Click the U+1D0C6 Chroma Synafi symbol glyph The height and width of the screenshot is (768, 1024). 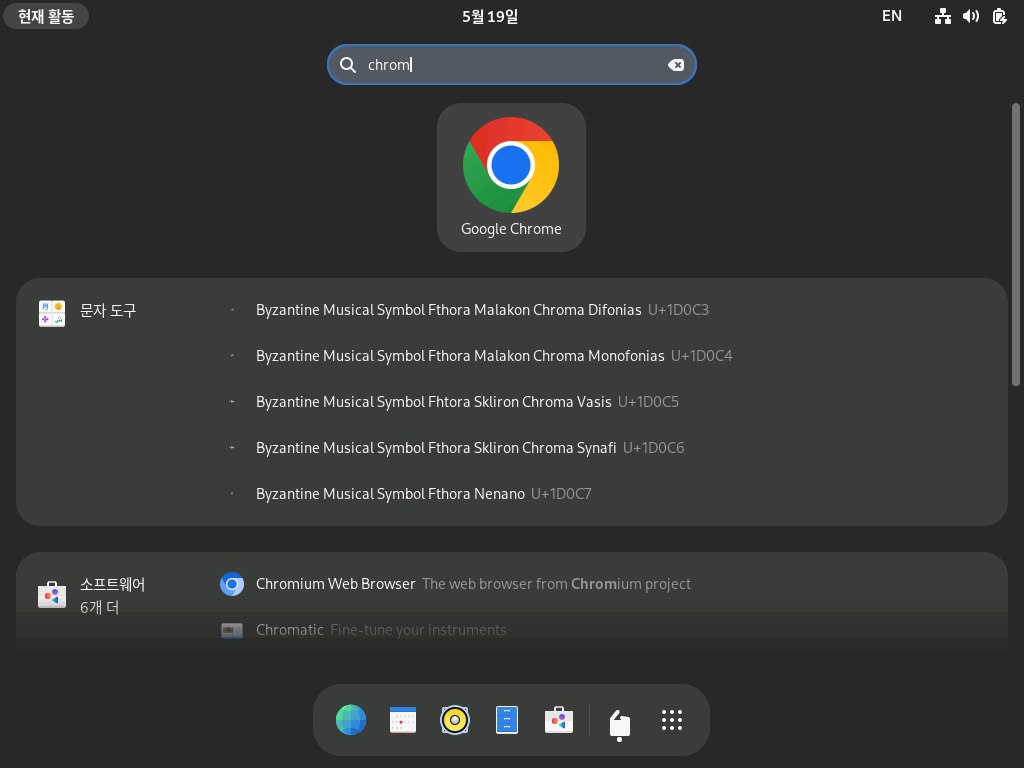click(232, 448)
